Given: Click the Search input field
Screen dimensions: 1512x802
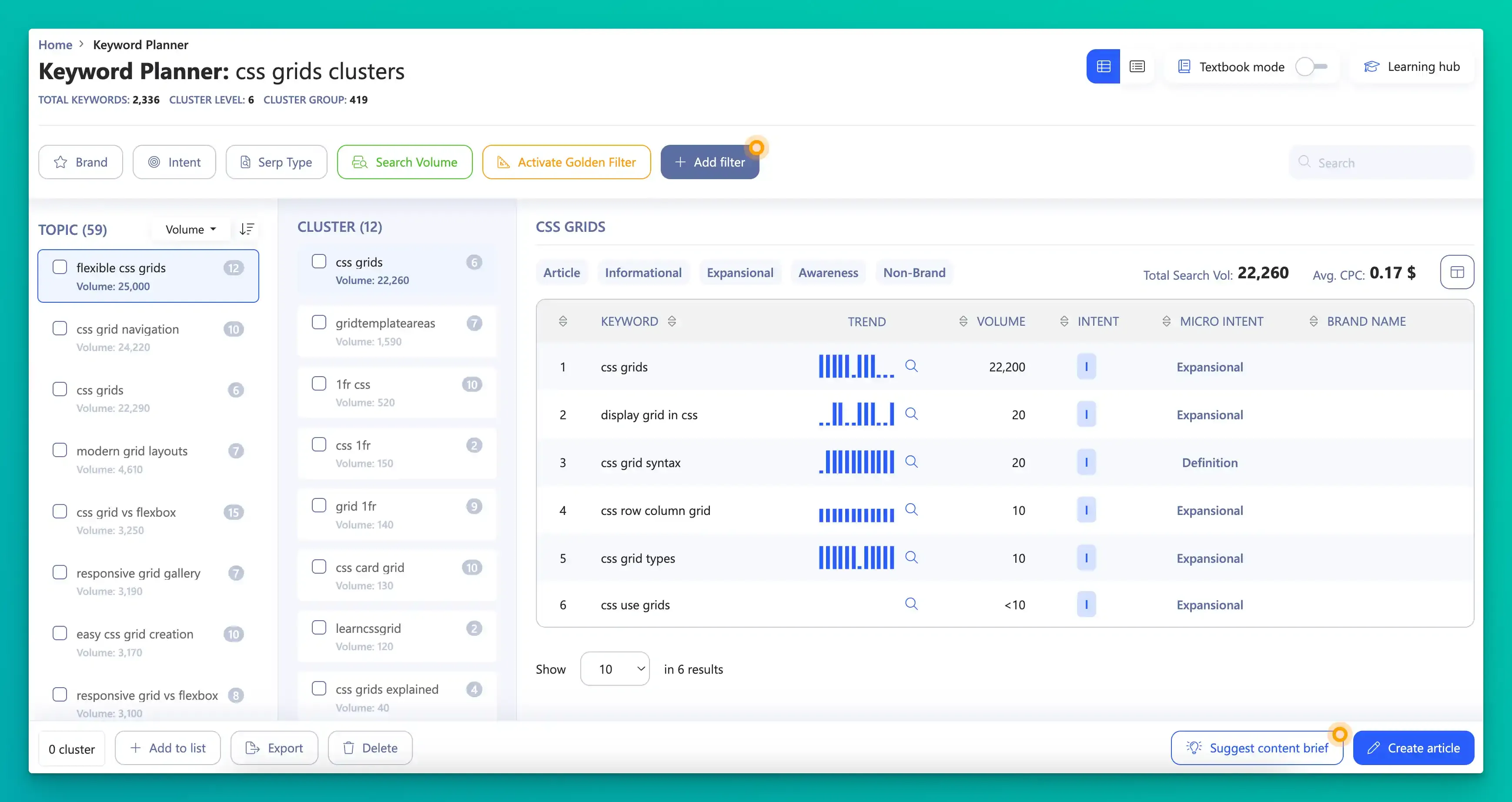Looking at the screenshot, I should [x=1380, y=162].
